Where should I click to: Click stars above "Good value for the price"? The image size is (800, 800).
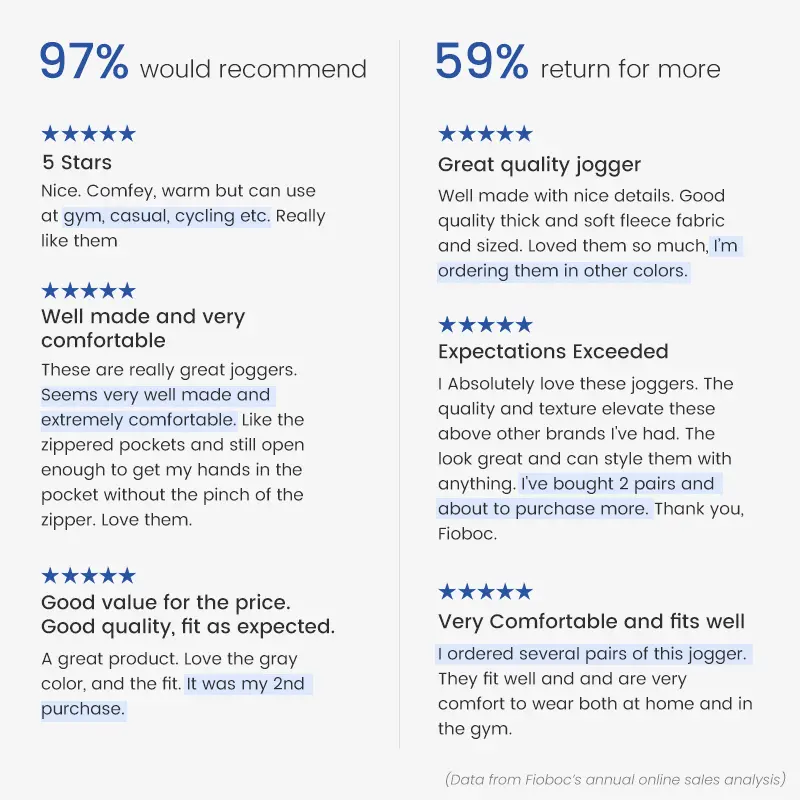(x=88, y=576)
